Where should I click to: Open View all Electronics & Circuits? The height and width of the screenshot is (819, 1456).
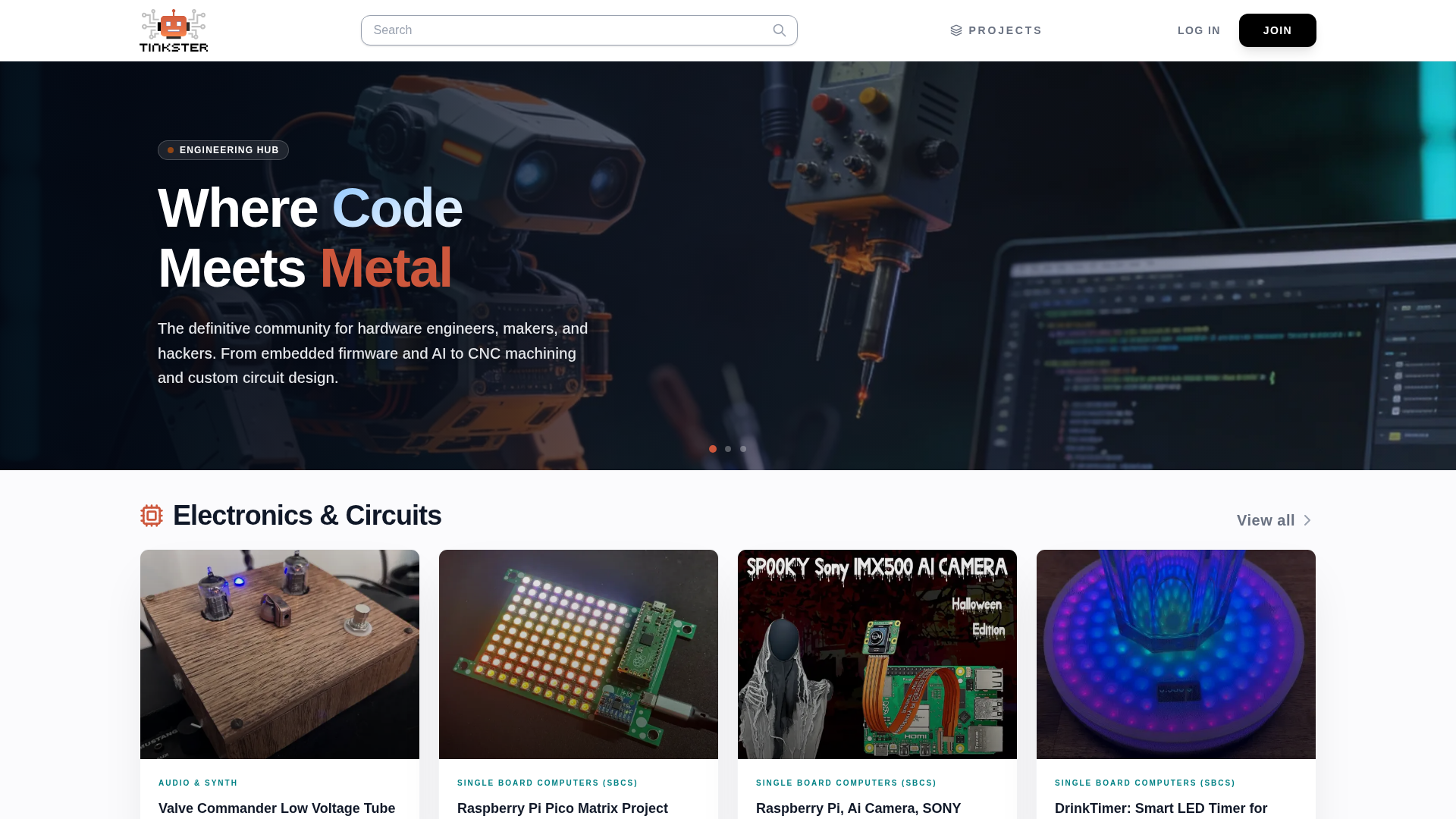[1274, 520]
